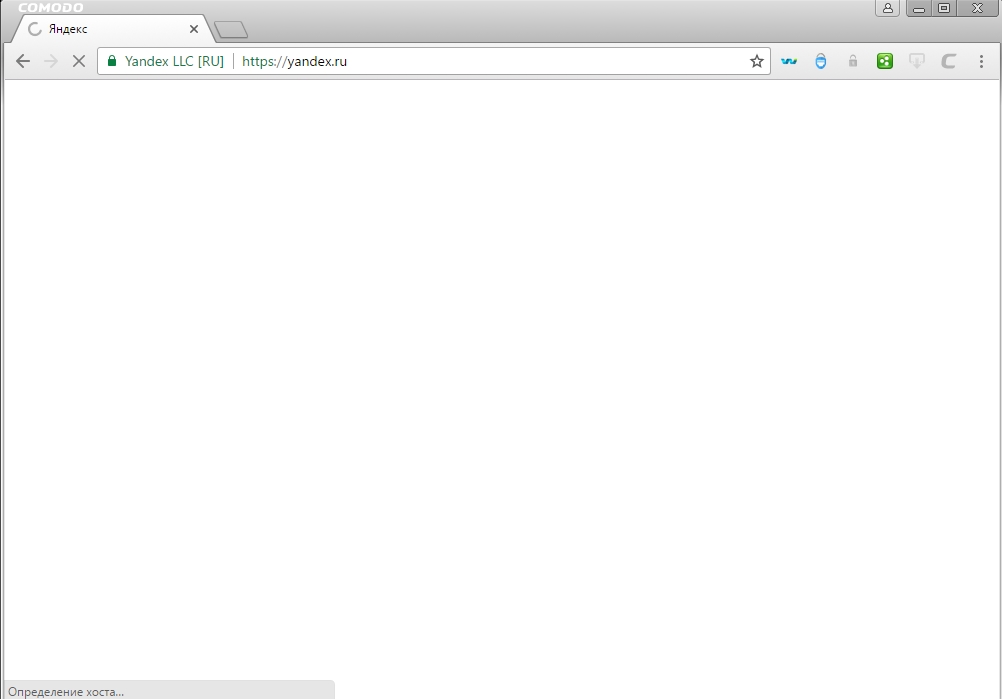The width and height of the screenshot is (1002, 699).
Task: Open the blue wave extension icon
Action: point(789,61)
